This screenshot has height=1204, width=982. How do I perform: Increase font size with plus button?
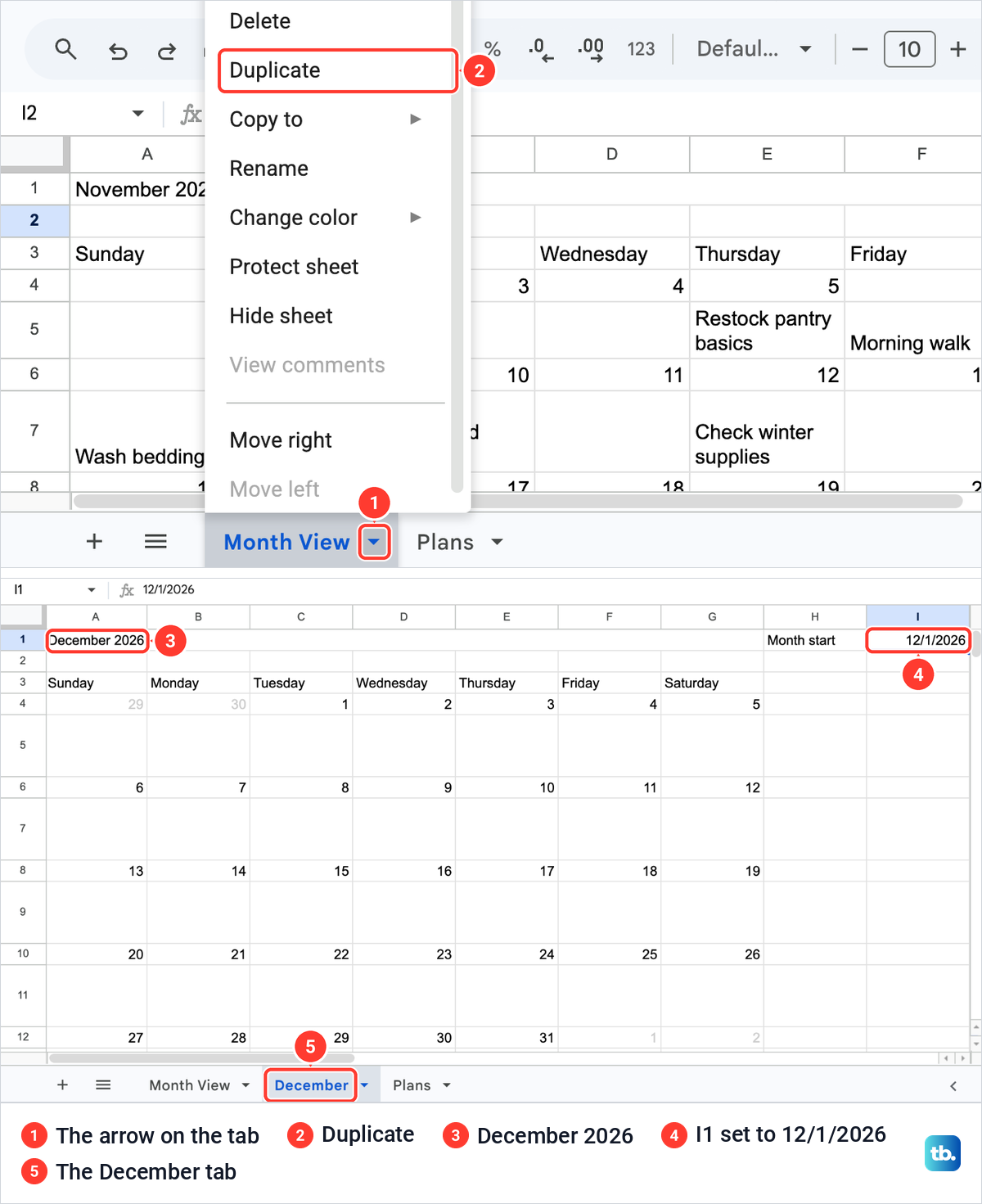coord(958,49)
